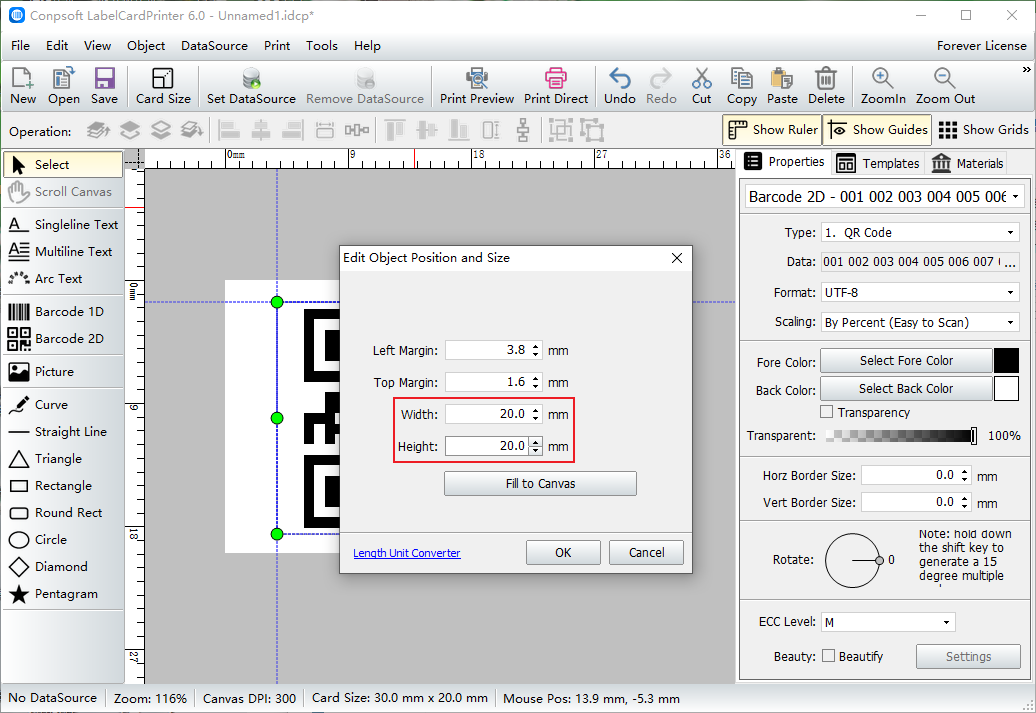Click the black fore color swatch

(x=1006, y=361)
